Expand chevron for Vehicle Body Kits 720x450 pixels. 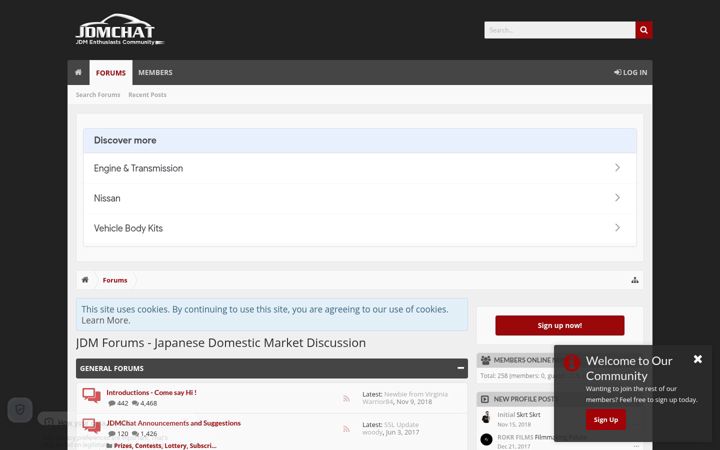coord(618,228)
